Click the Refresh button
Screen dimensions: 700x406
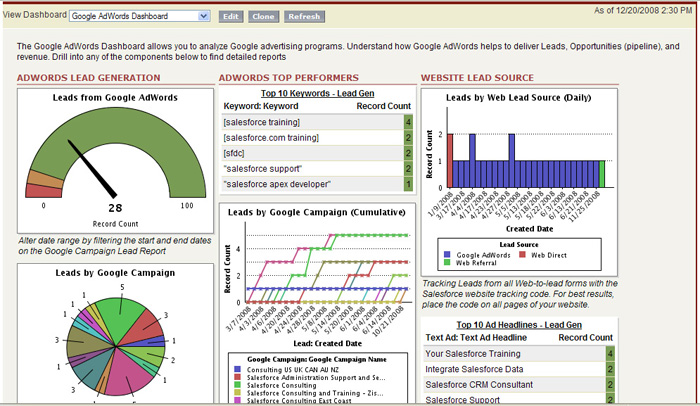304,17
